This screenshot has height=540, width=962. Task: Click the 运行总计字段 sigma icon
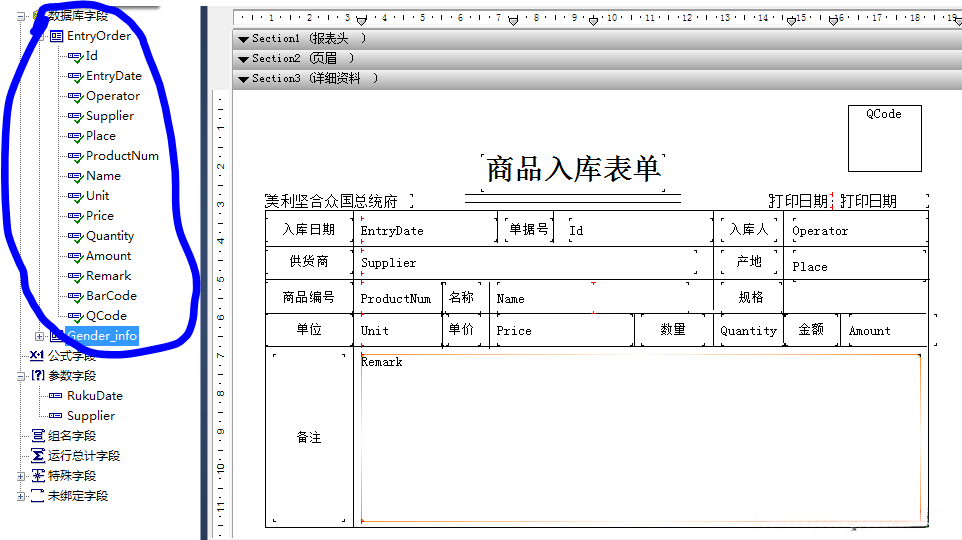point(37,456)
